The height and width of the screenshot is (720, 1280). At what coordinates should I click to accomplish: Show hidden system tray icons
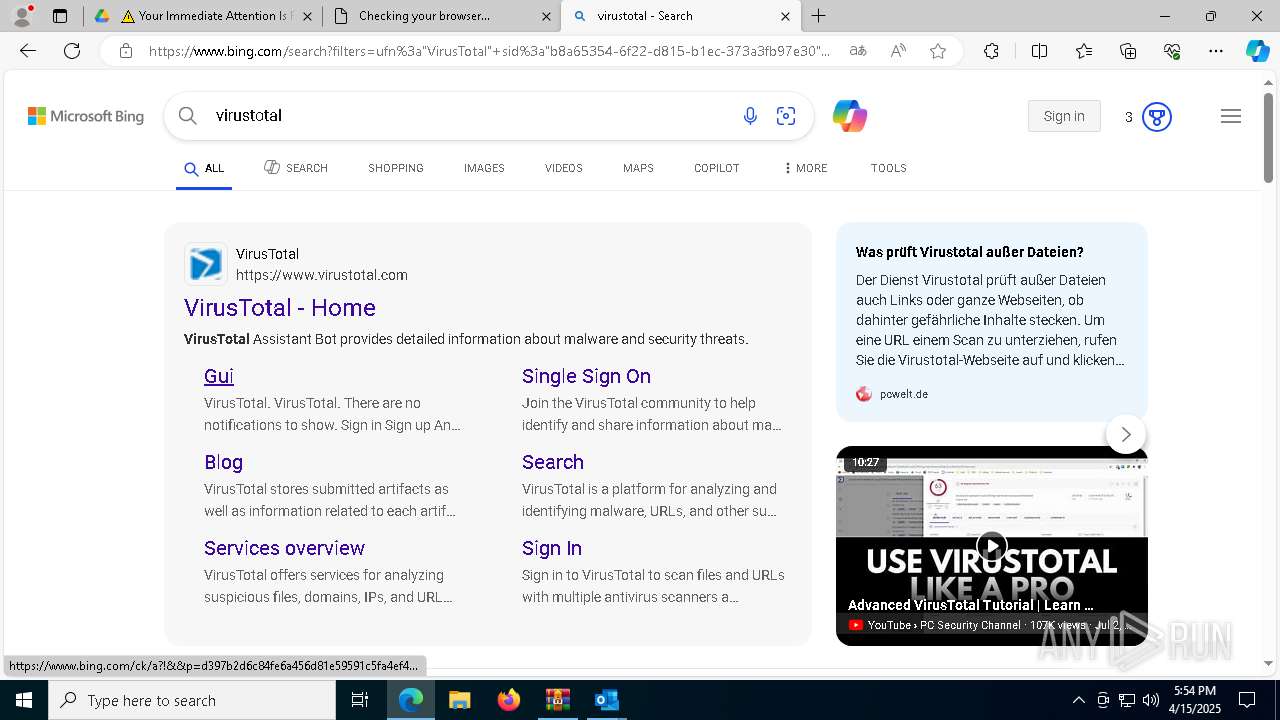click(1078, 700)
